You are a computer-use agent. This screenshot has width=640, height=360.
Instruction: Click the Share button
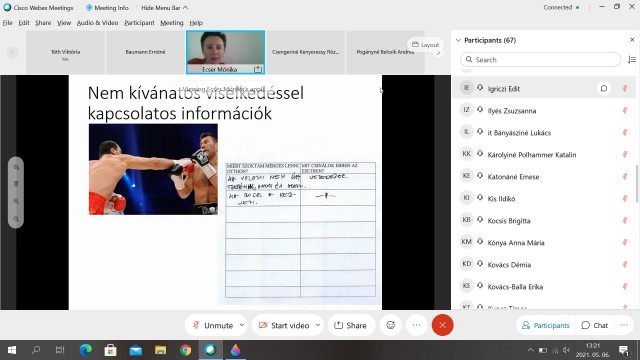(x=351, y=325)
